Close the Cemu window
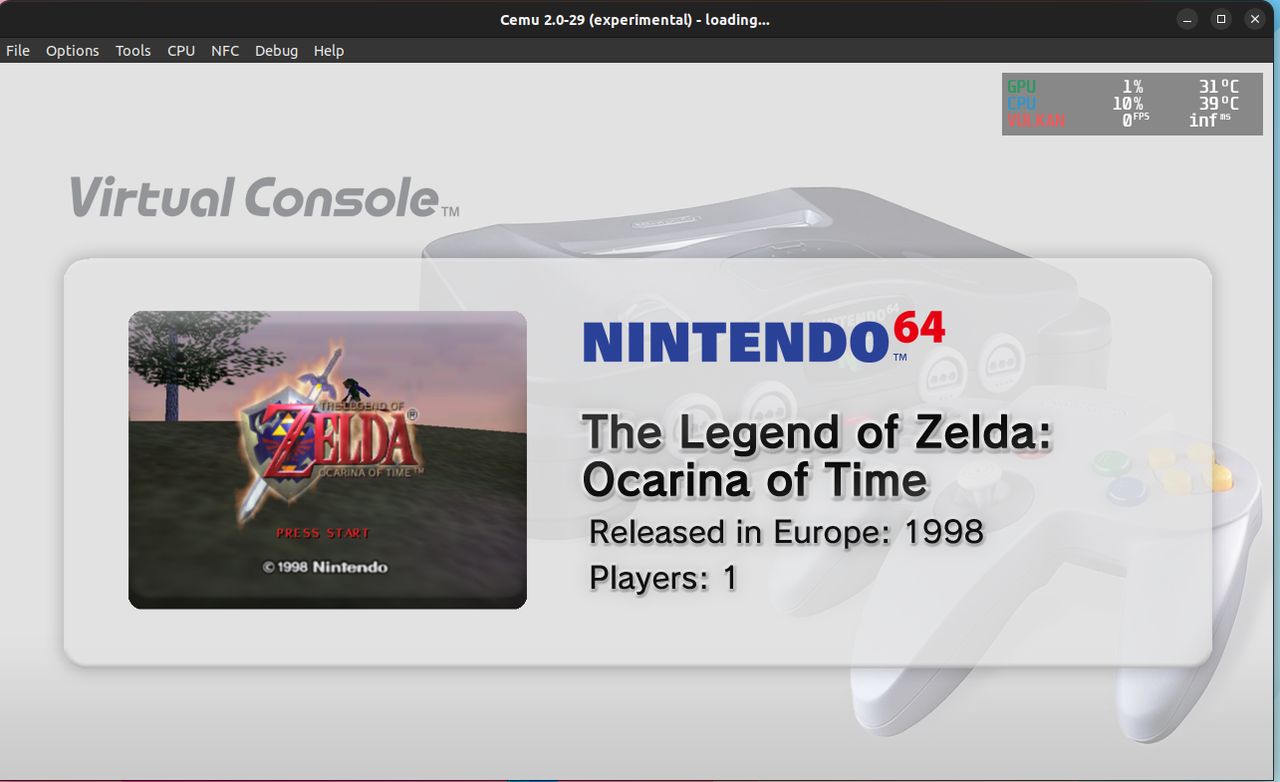Image resolution: width=1280 pixels, height=782 pixels. (x=1254, y=19)
